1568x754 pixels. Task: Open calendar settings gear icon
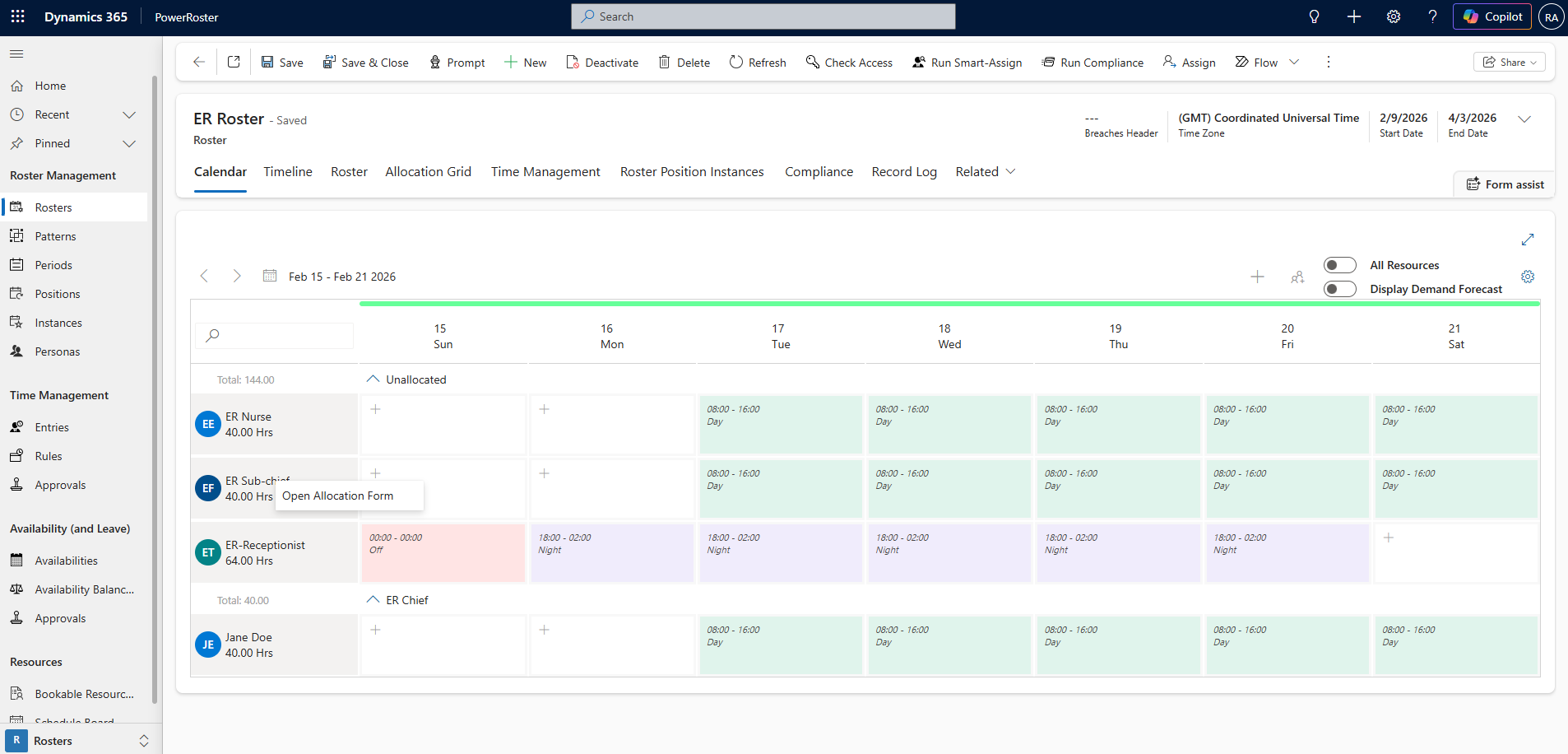(1528, 277)
